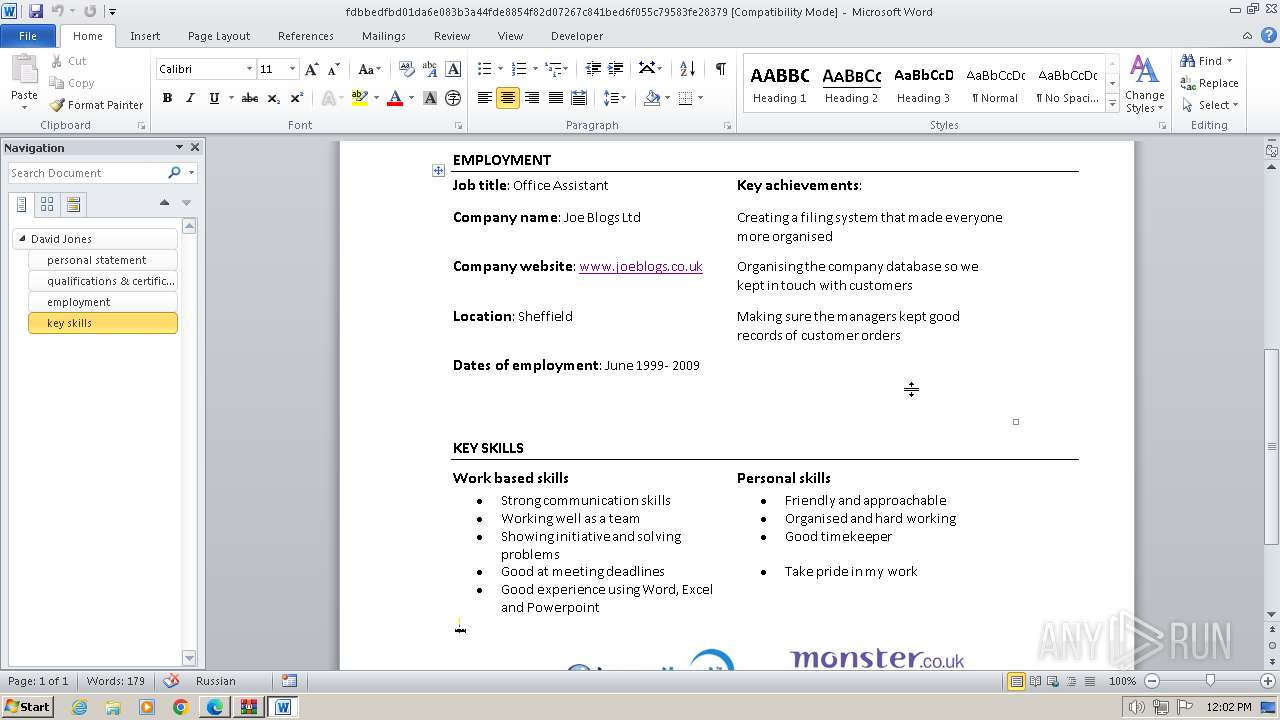1280x720 pixels.
Task: Collapse the David Jones heading tree
Action: pos(23,239)
